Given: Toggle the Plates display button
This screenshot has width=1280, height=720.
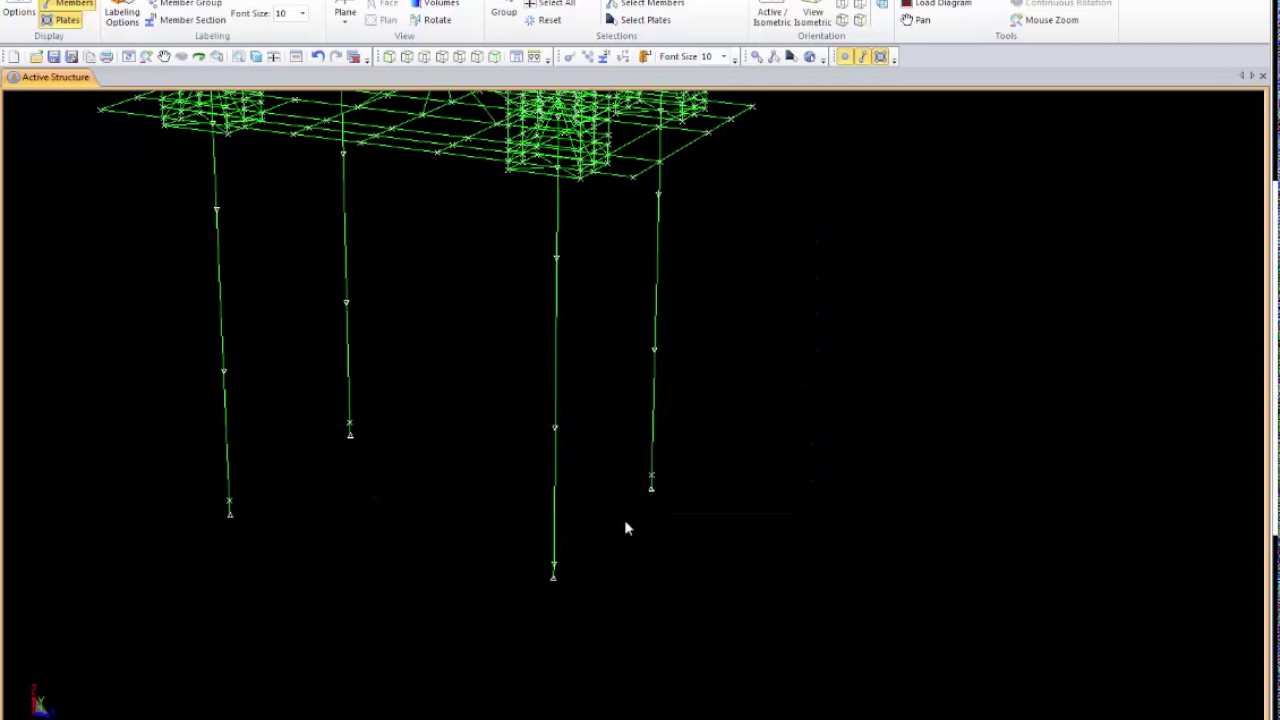Looking at the screenshot, I should coord(61,20).
